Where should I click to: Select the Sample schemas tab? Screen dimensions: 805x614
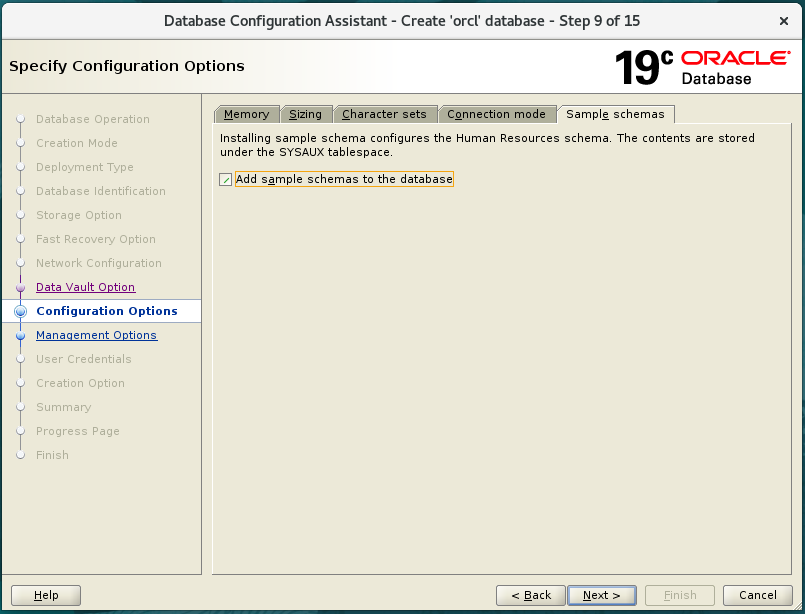click(x=615, y=114)
